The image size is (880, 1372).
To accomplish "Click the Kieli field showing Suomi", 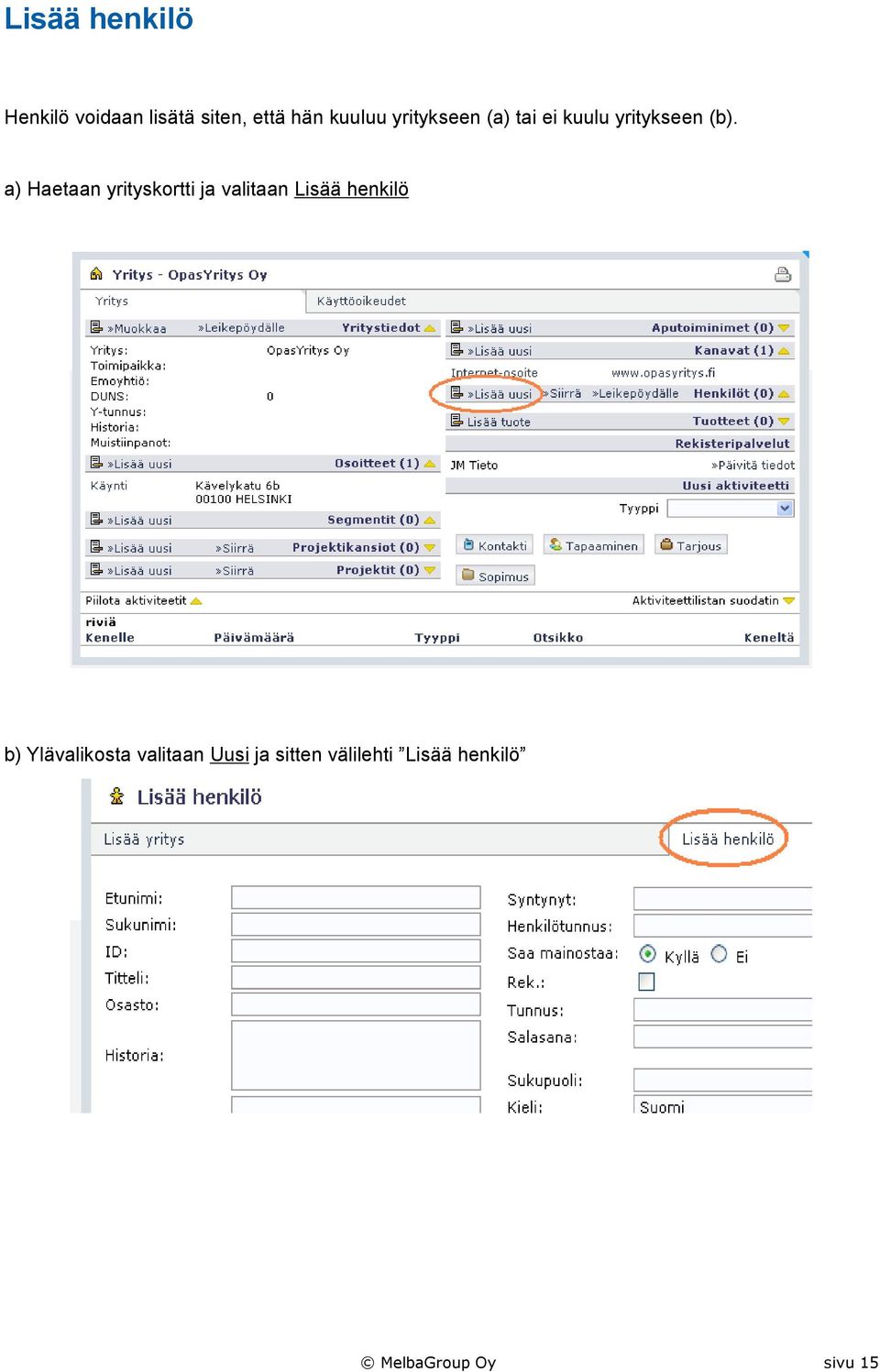I will click(x=723, y=1105).
